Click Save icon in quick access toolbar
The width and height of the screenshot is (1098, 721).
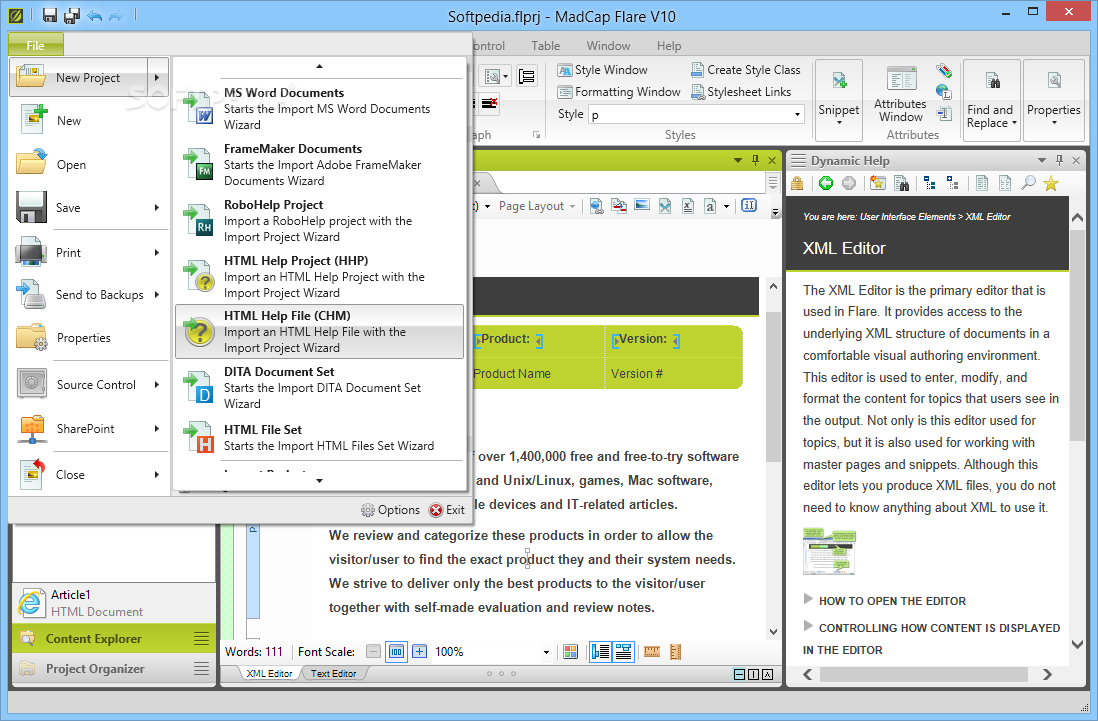pyautogui.click(x=50, y=15)
